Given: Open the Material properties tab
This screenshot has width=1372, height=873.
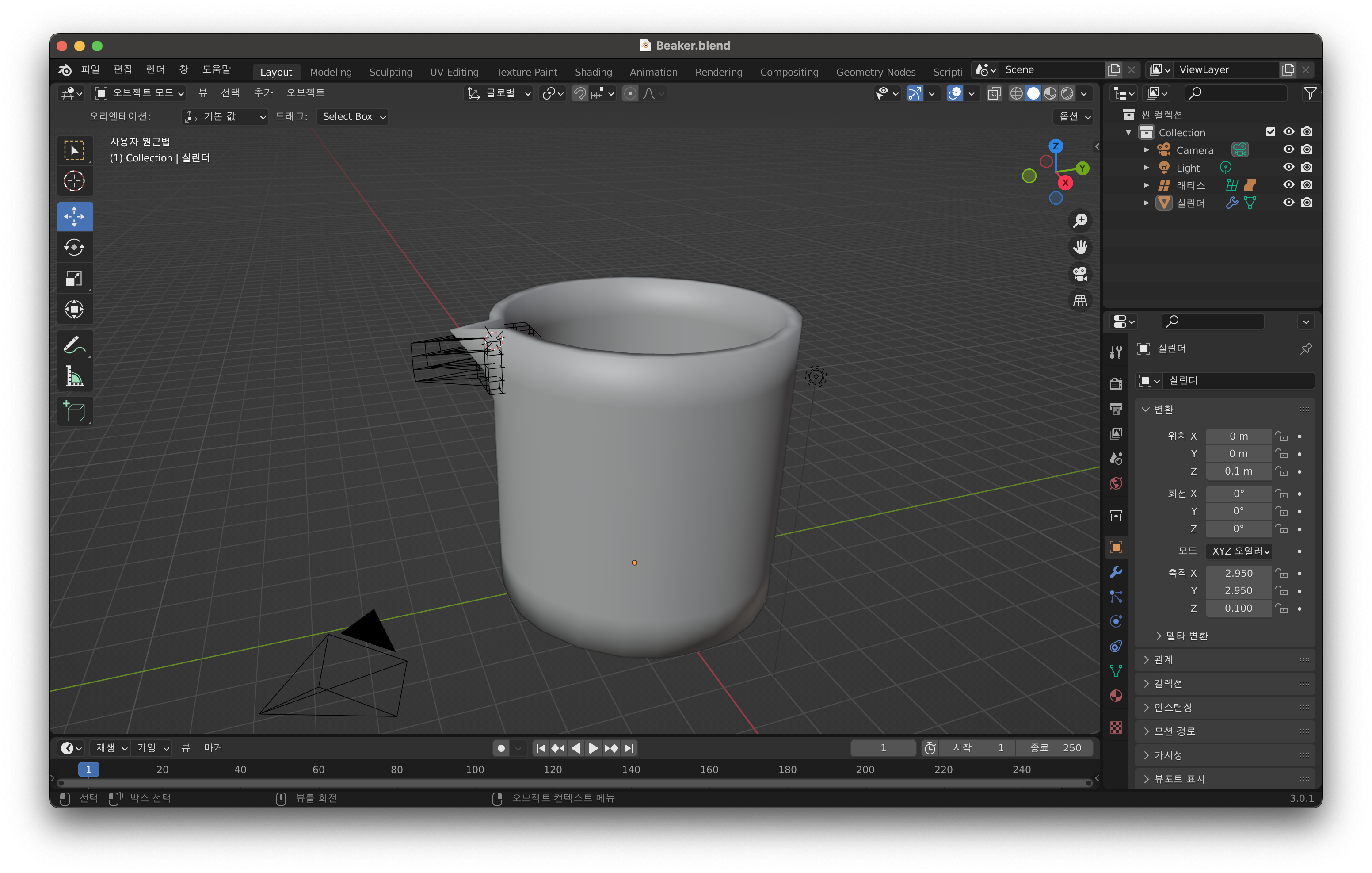Looking at the screenshot, I should point(1116,696).
